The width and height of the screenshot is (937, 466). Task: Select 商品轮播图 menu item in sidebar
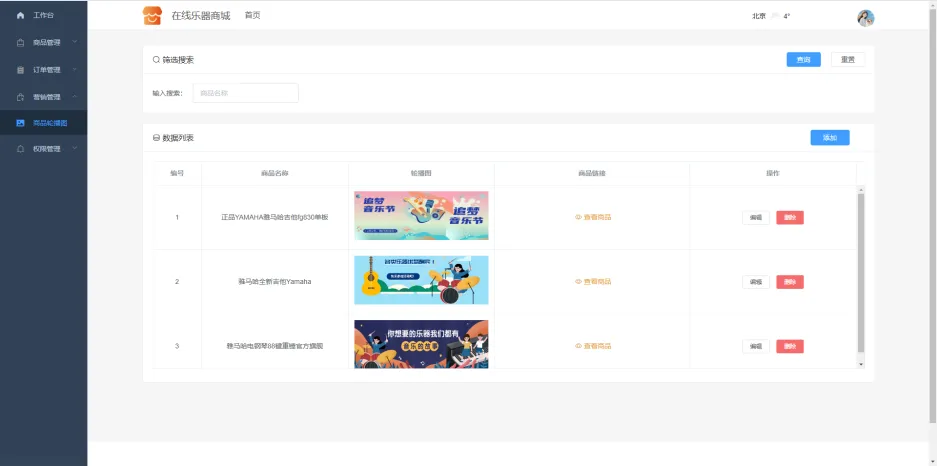50,123
